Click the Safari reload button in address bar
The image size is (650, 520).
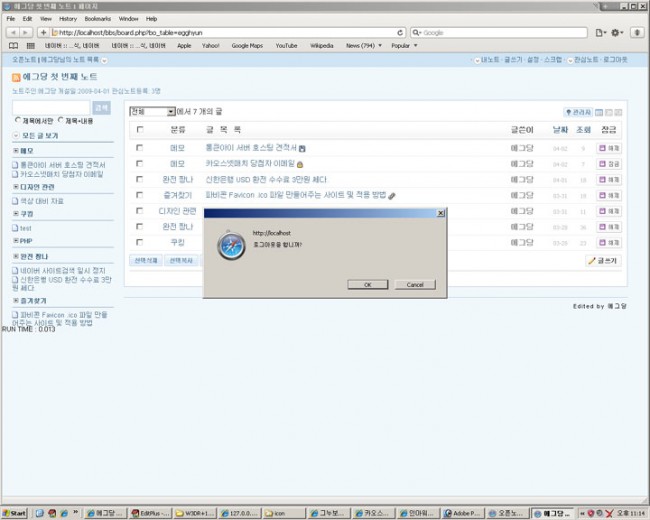click(x=400, y=32)
